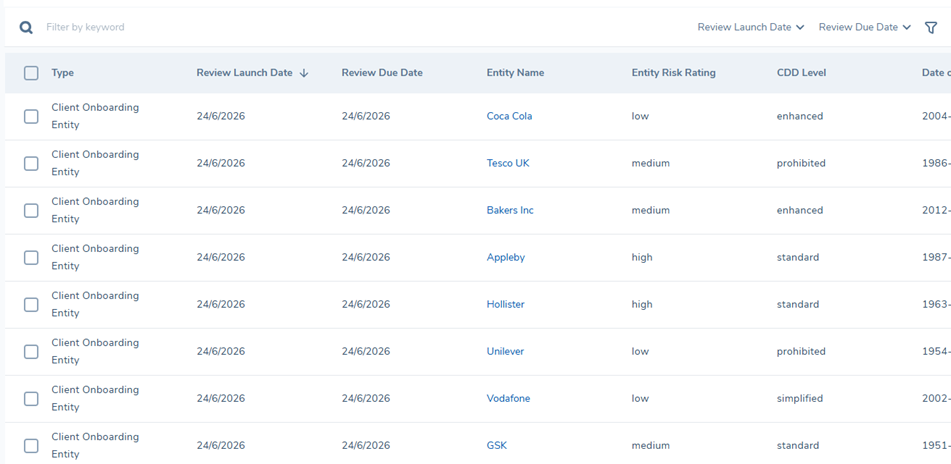The image size is (951, 464).
Task: Open the Vodafone entity link
Action: [x=508, y=398]
